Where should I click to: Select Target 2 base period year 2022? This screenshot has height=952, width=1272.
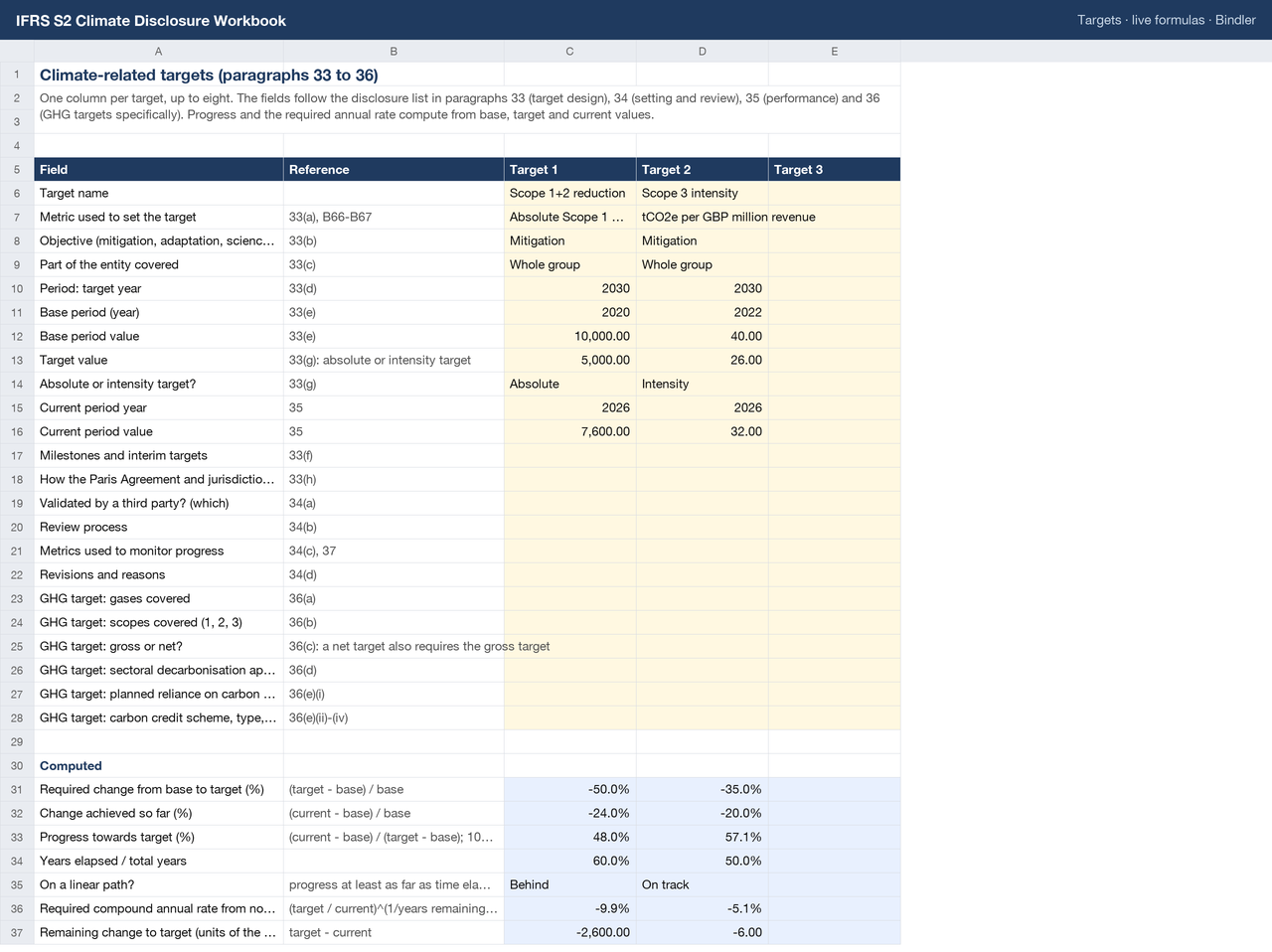click(702, 313)
